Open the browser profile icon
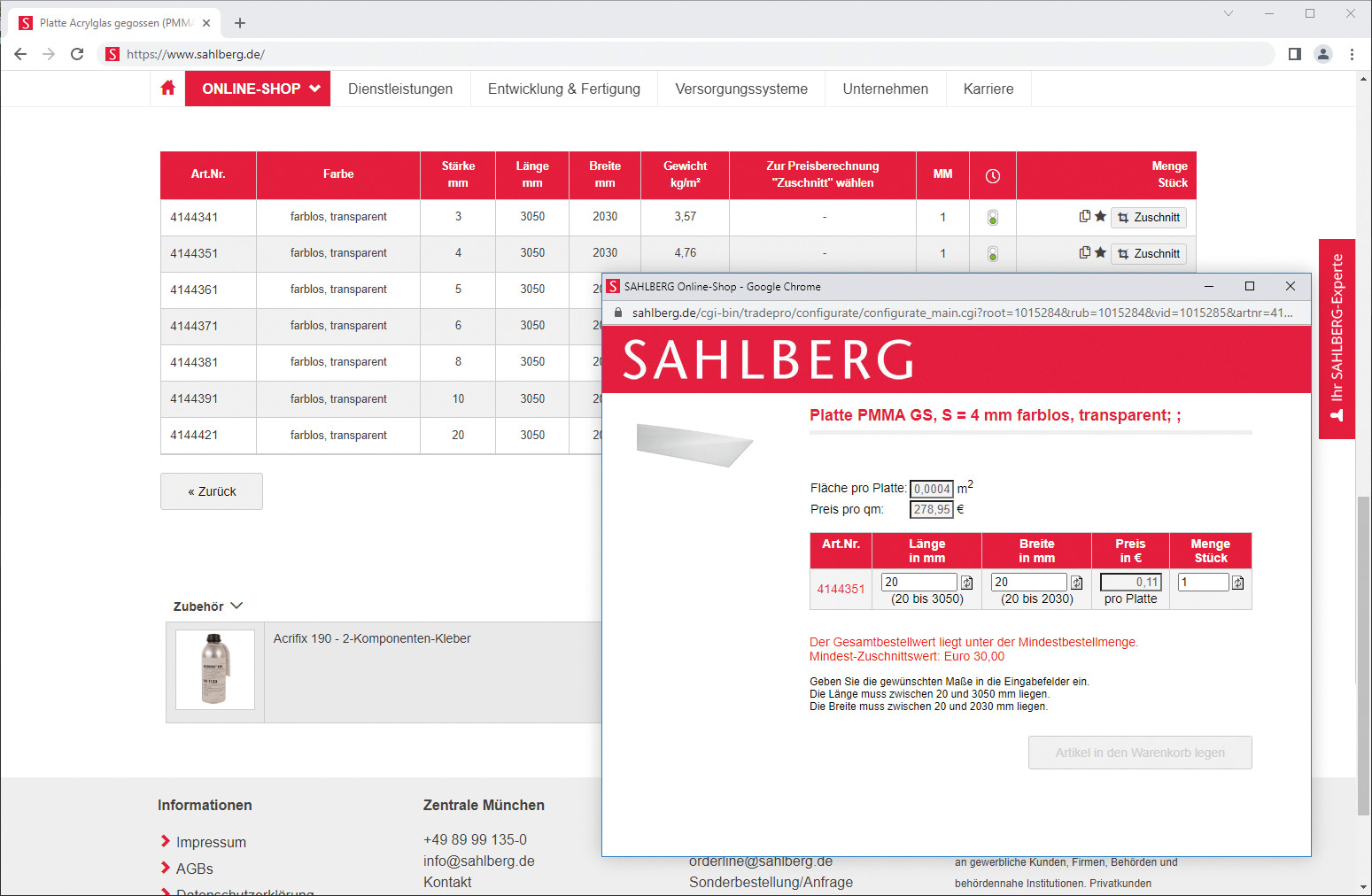The image size is (1372, 896). (x=1323, y=54)
